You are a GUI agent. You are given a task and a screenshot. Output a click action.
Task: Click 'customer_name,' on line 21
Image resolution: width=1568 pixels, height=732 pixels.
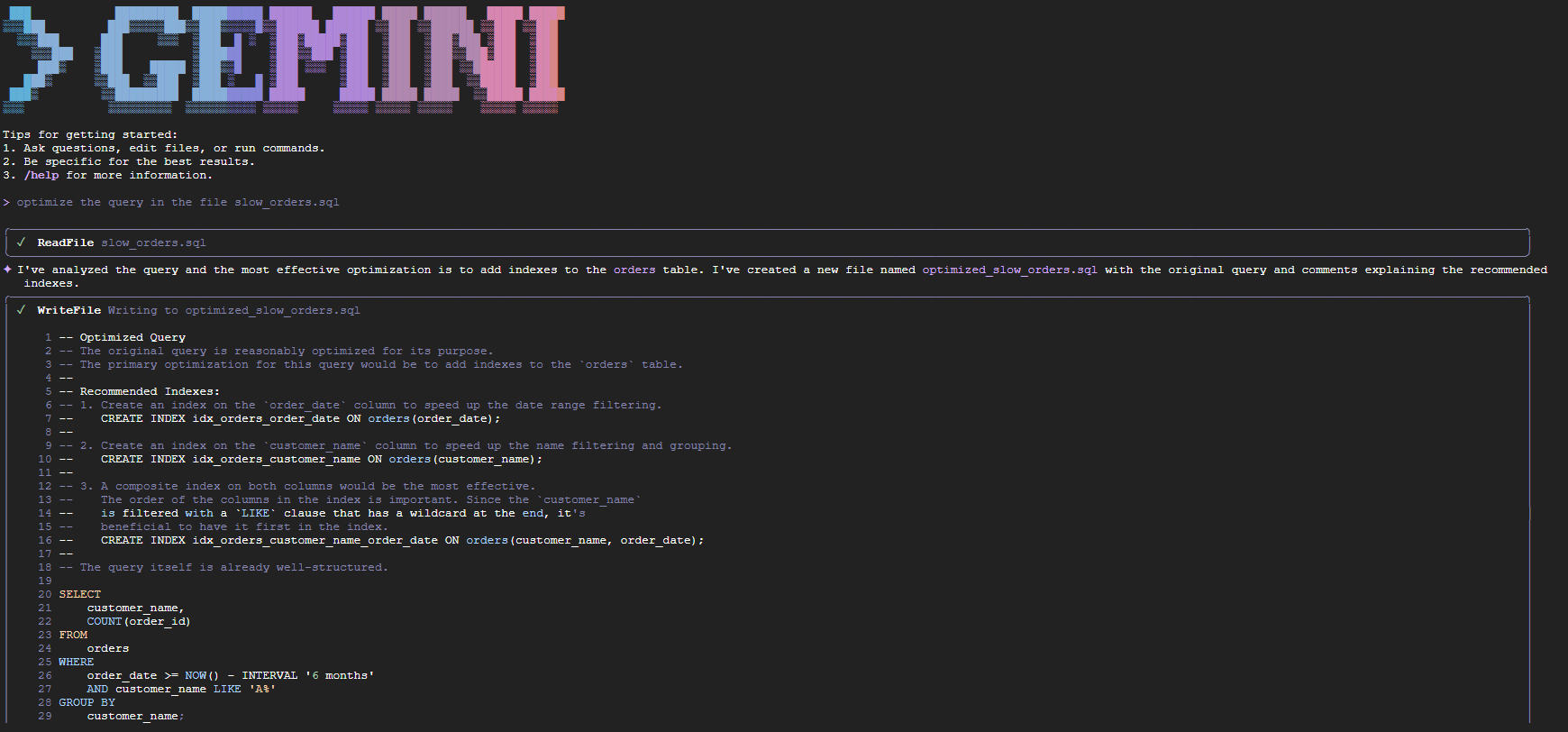pyautogui.click(x=135, y=608)
